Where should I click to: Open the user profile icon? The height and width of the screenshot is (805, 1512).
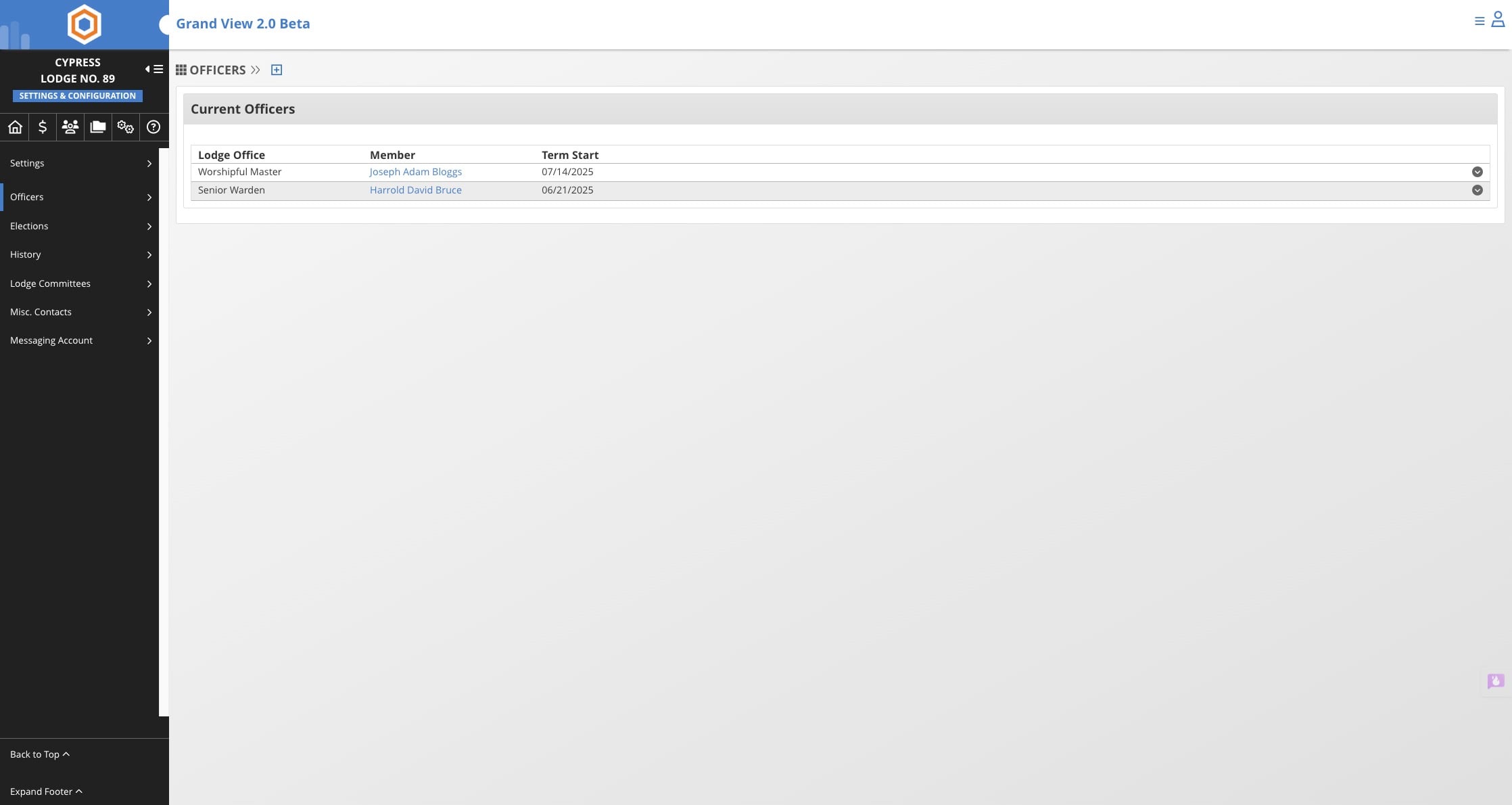click(1498, 20)
